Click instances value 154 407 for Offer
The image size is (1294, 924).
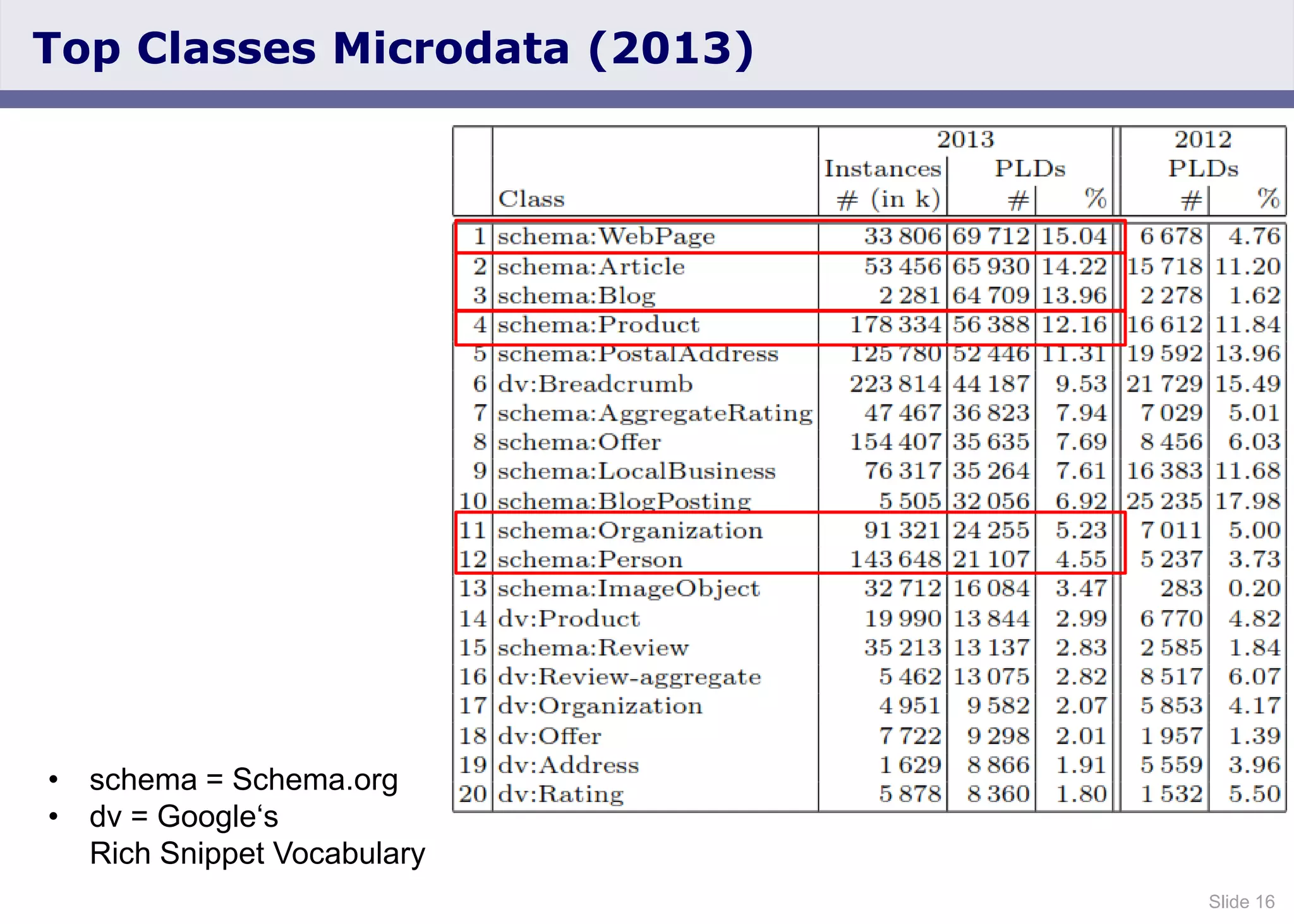(x=896, y=442)
